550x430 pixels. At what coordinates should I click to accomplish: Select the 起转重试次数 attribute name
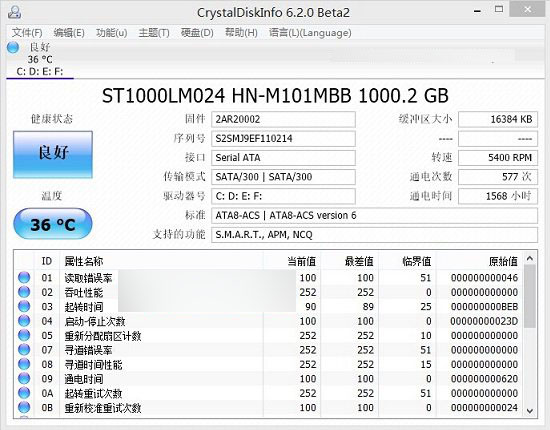point(93,393)
